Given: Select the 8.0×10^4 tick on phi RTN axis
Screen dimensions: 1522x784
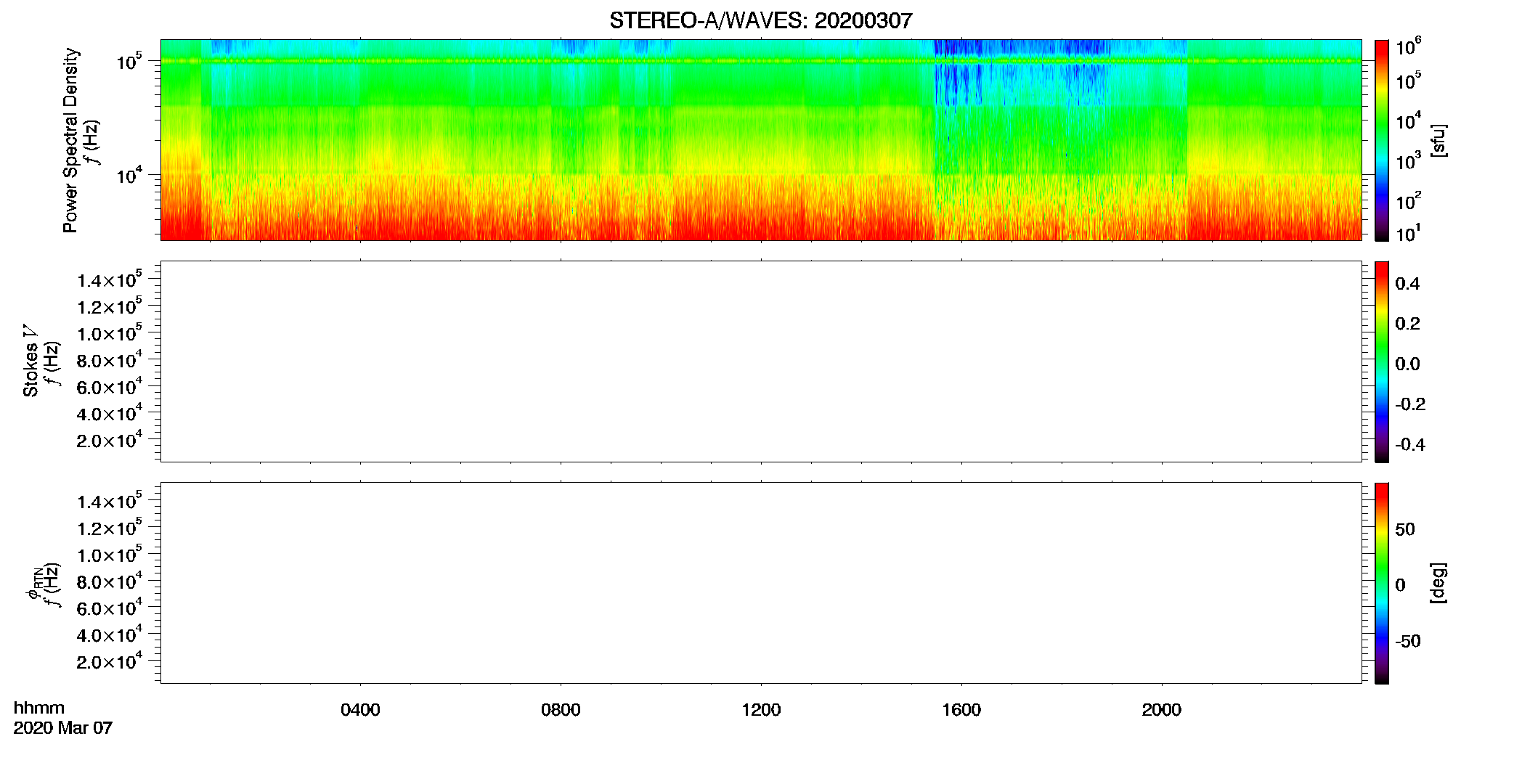Looking at the screenshot, I should click(110, 581).
